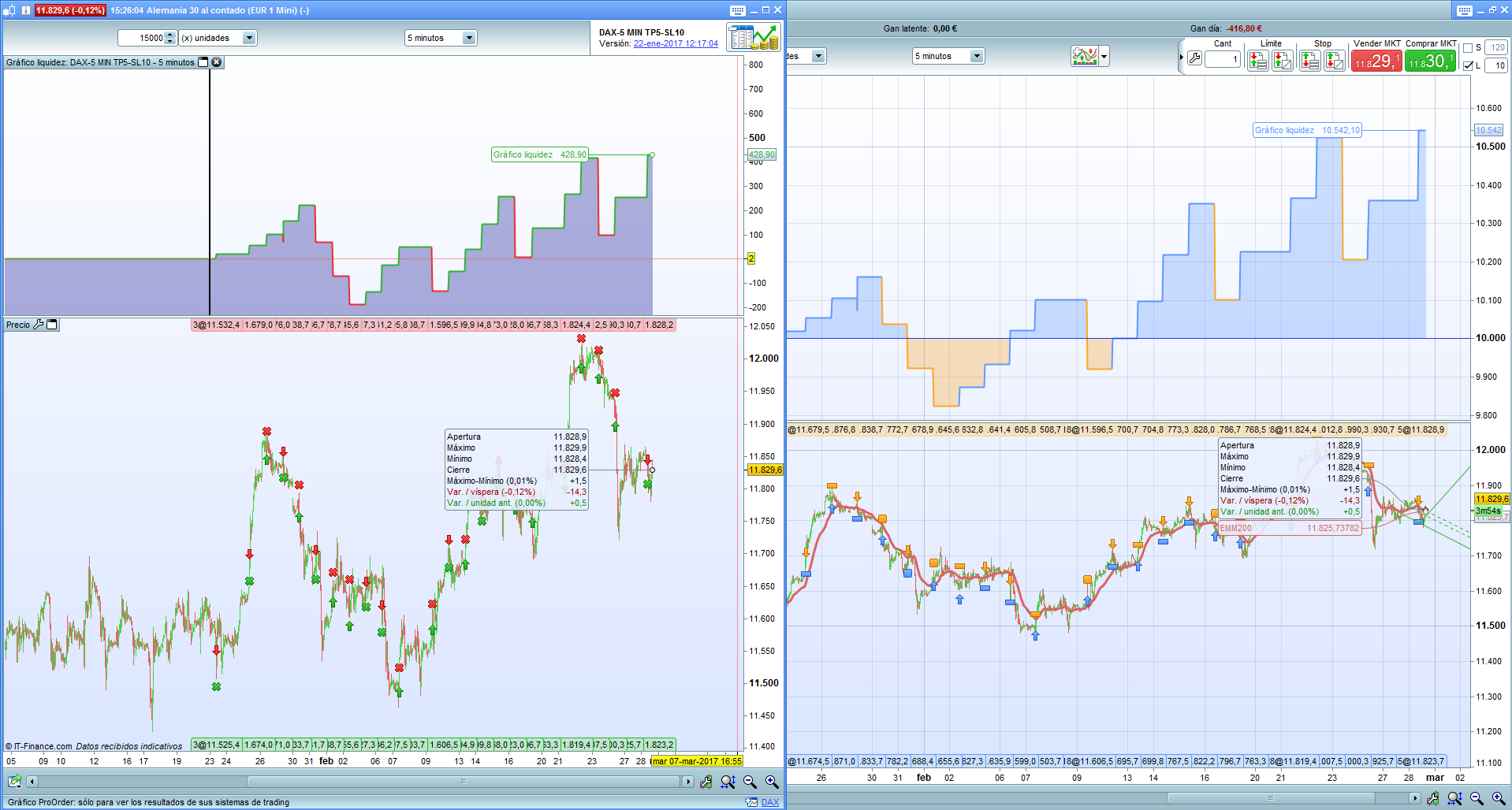Click the Vender MKT sell button
The width and height of the screenshot is (1512, 810).
pyautogui.click(x=1376, y=61)
